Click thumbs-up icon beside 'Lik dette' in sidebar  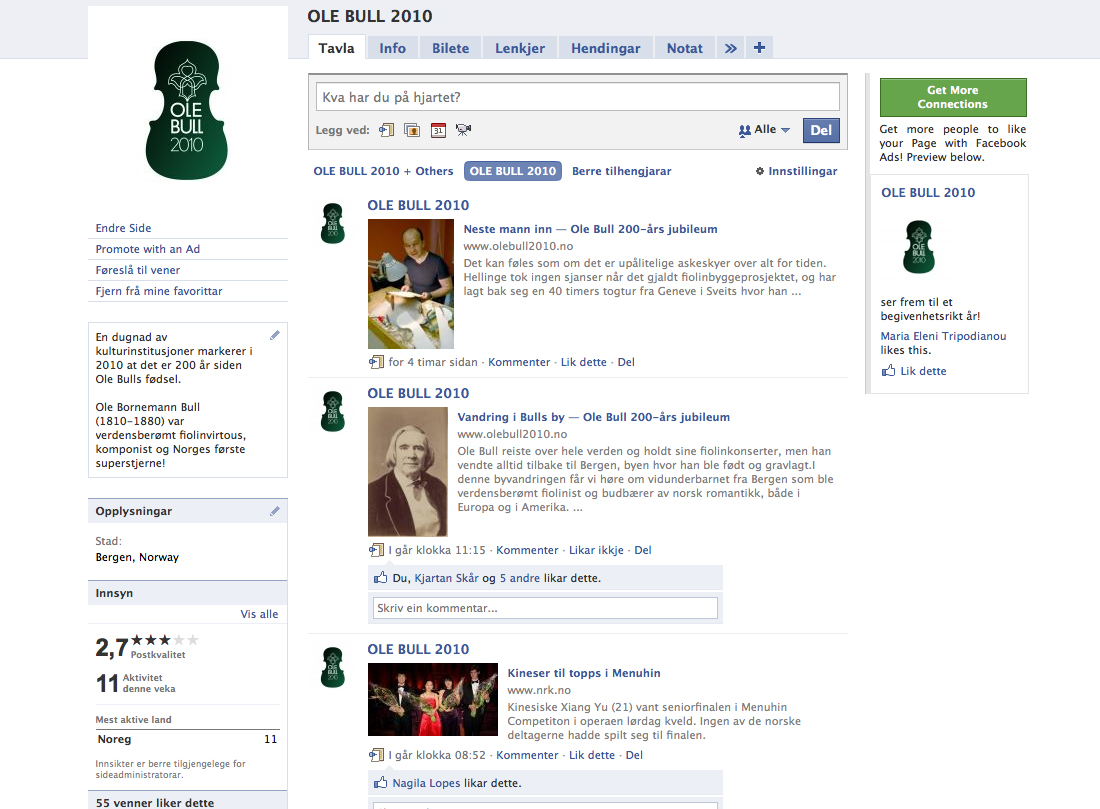(888, 370)
